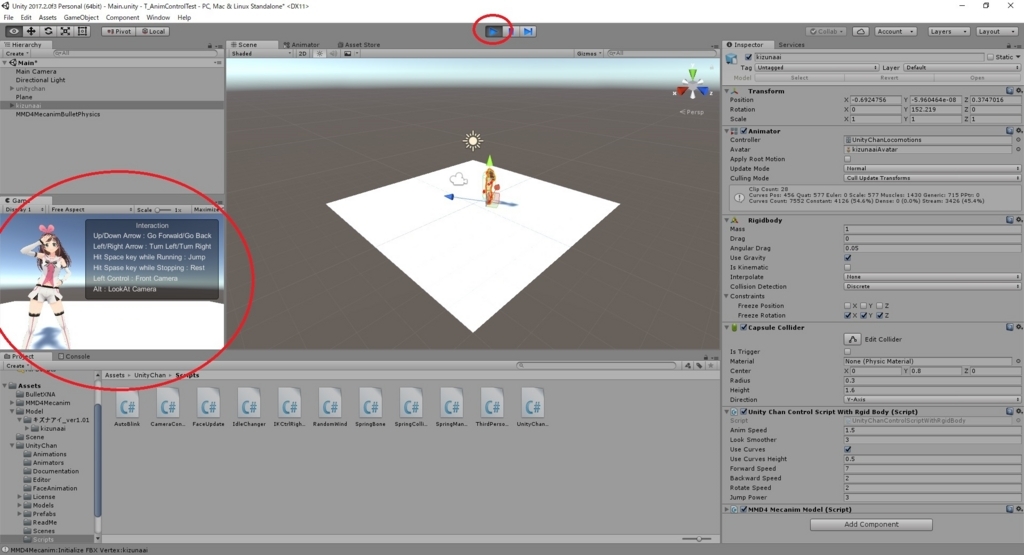Viewport: 1024px width, 555px height.
Task: Adjust the Game view Scale slider
Action: point(163,210)
